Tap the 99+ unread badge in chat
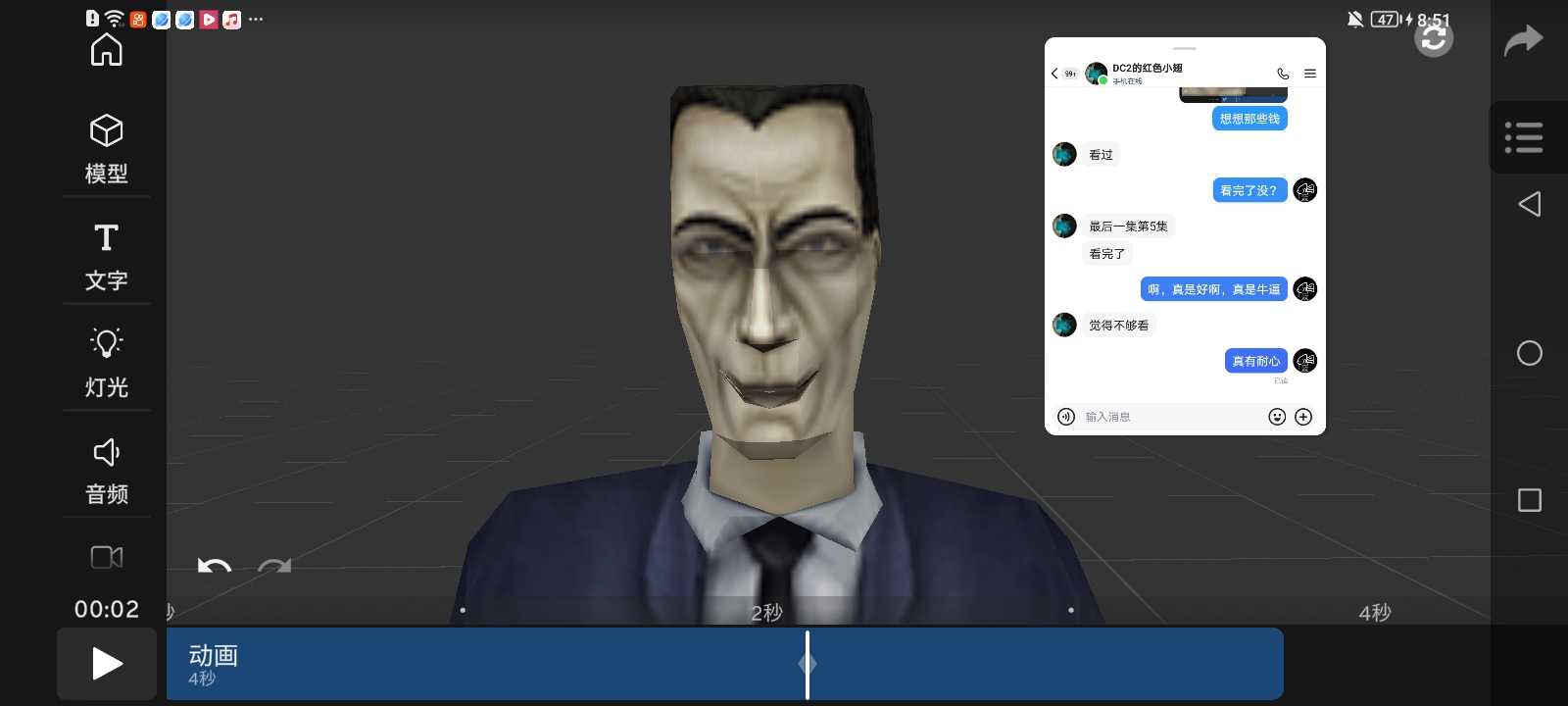 pos(1070,74)
